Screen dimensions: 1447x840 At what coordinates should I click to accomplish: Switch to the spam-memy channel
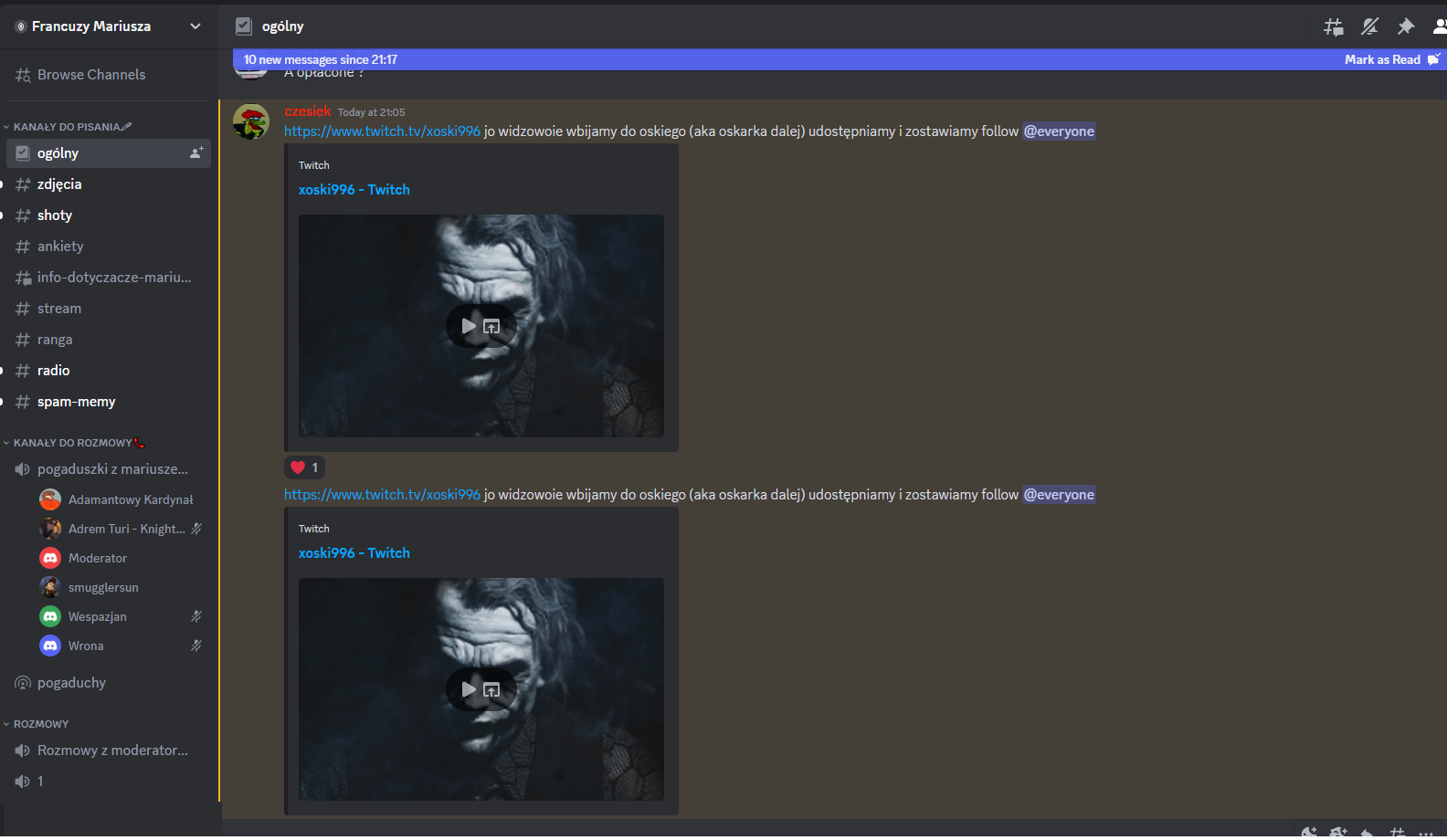click(76, 402)
